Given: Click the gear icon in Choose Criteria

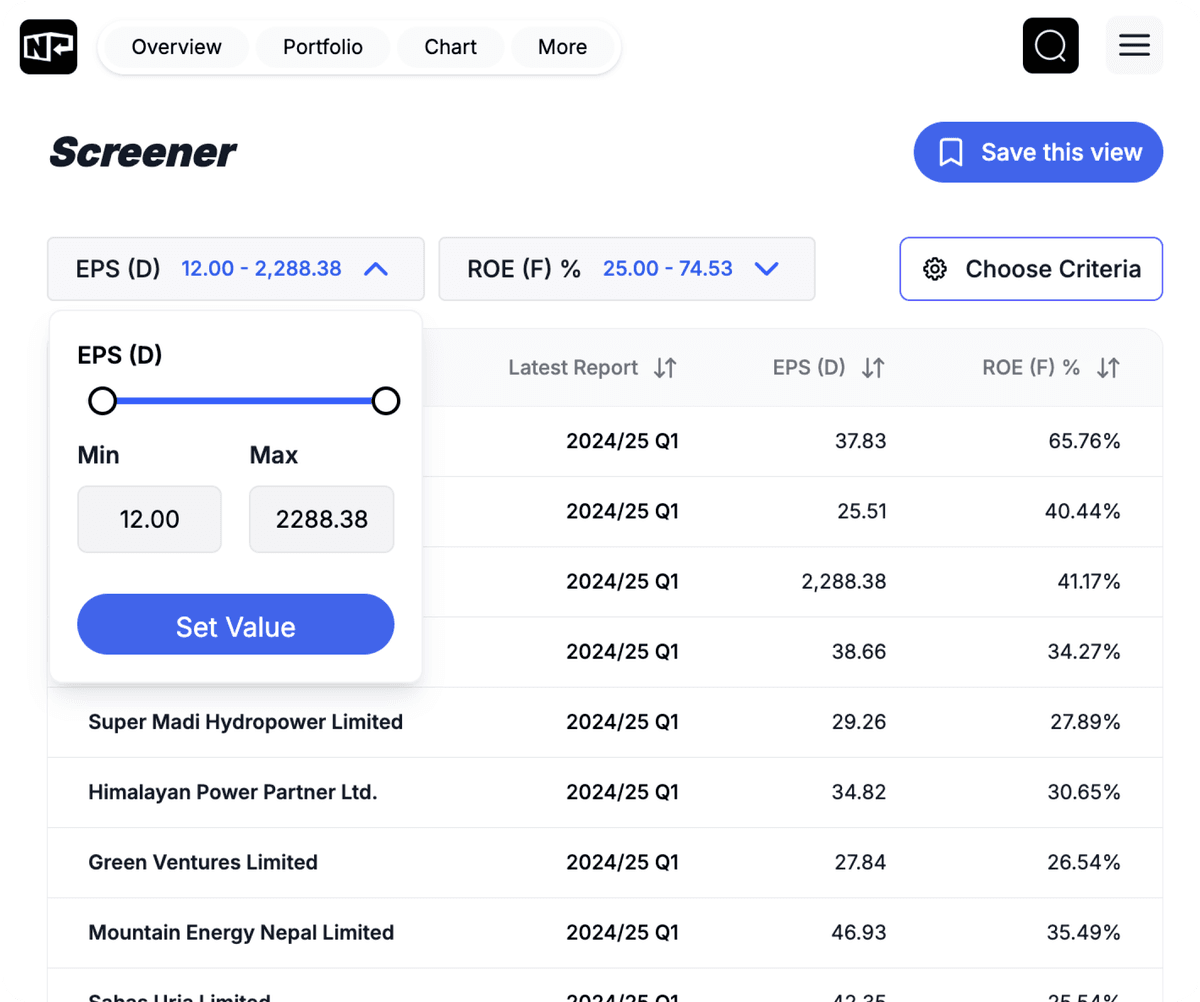Looking at the screenshot, I should coord(934,268).
